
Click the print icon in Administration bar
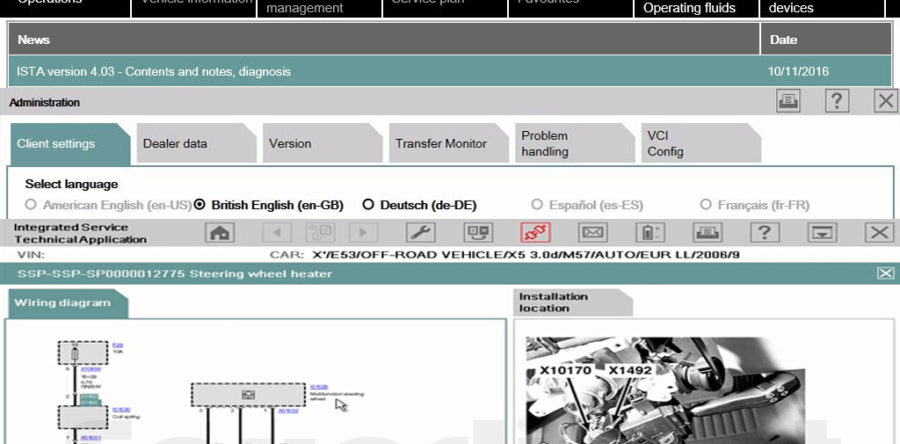789,101
